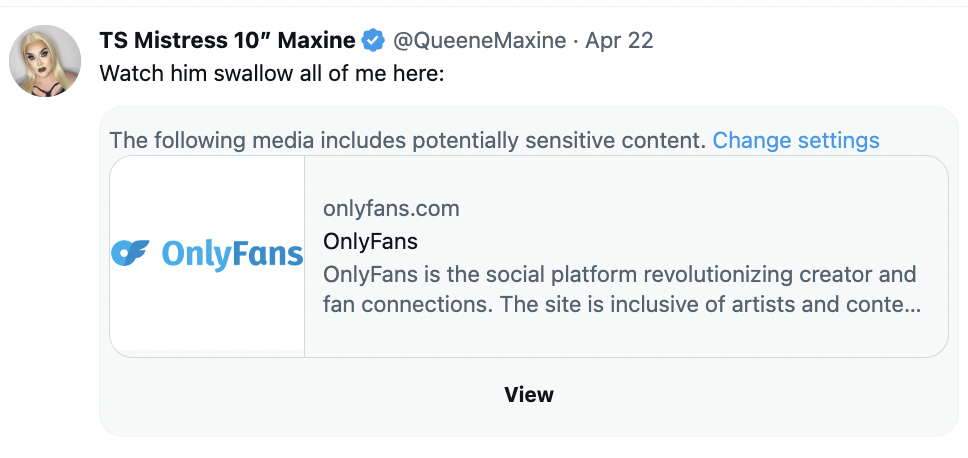Click the blue verified badge checkmark
The height and width of the screenshot is (458, 968).
[373, 41]
